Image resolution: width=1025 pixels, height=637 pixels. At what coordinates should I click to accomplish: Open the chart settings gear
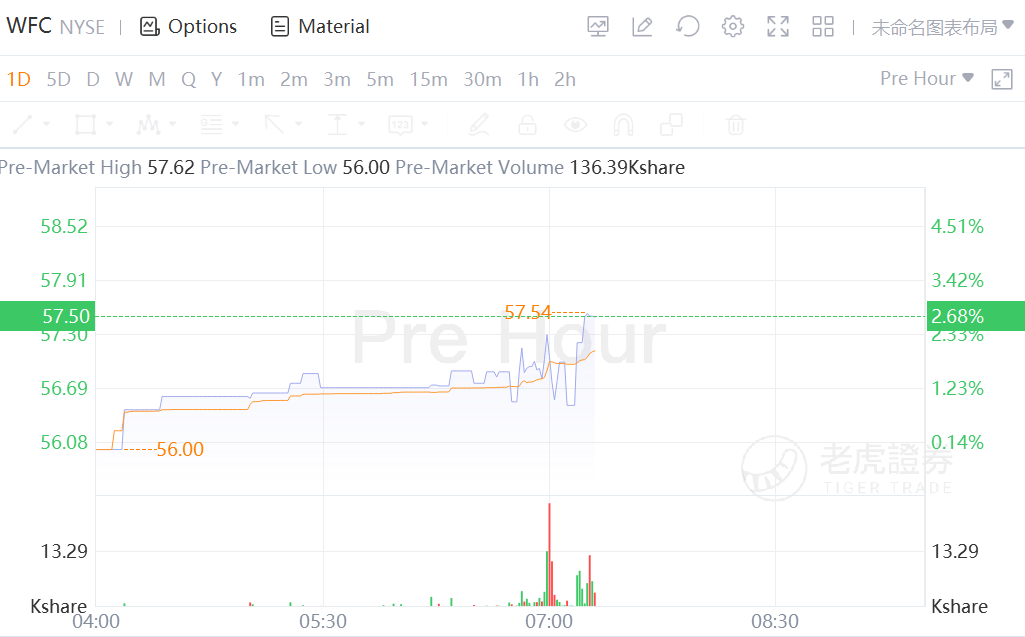pyautogui.click(x=733, y=27)
